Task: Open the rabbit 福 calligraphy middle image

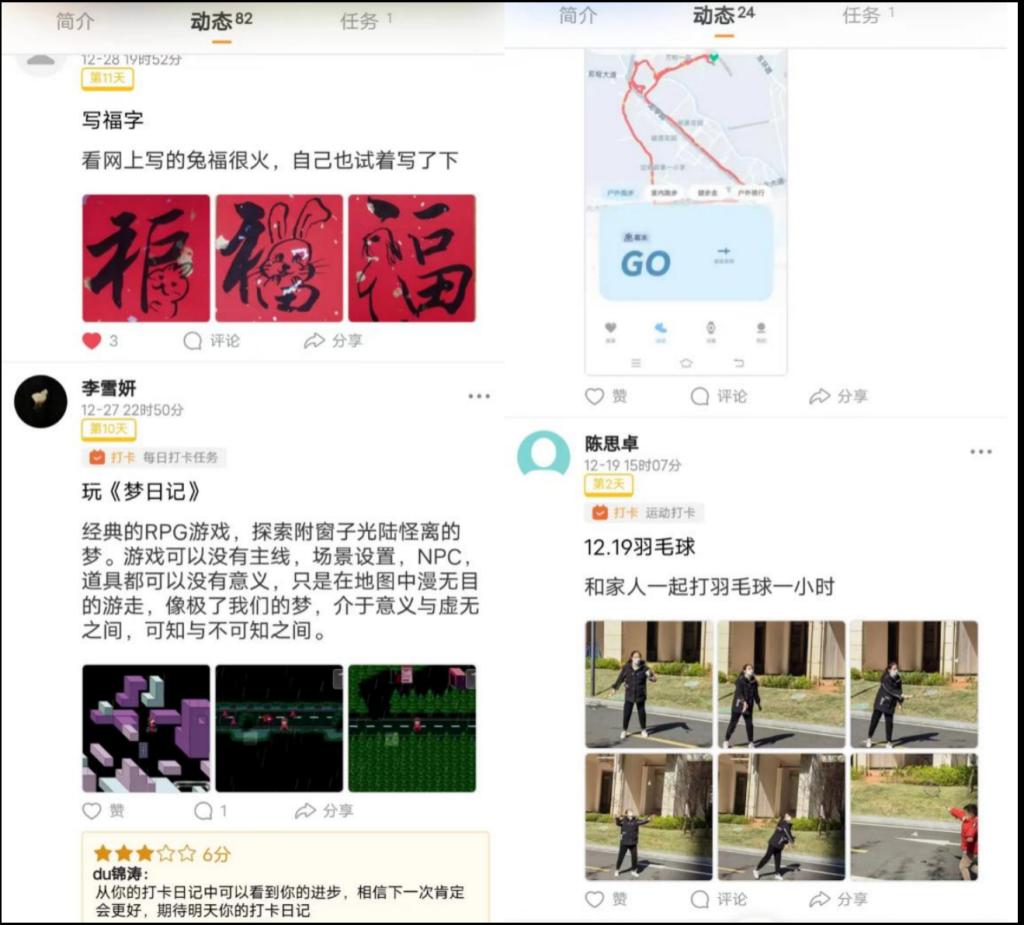Action: tap(279, 258)
